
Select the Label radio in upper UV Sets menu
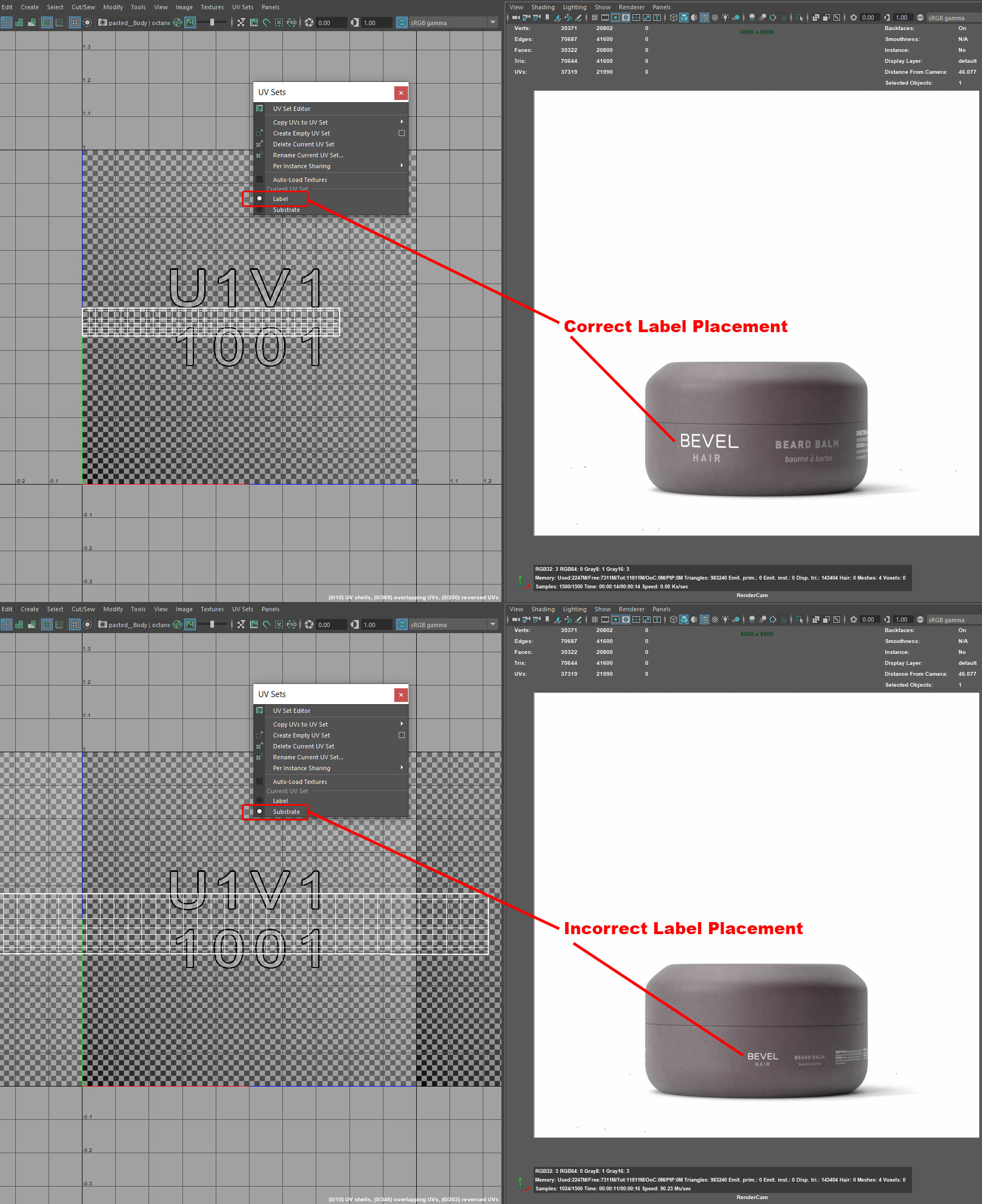[x=259, y=199]
